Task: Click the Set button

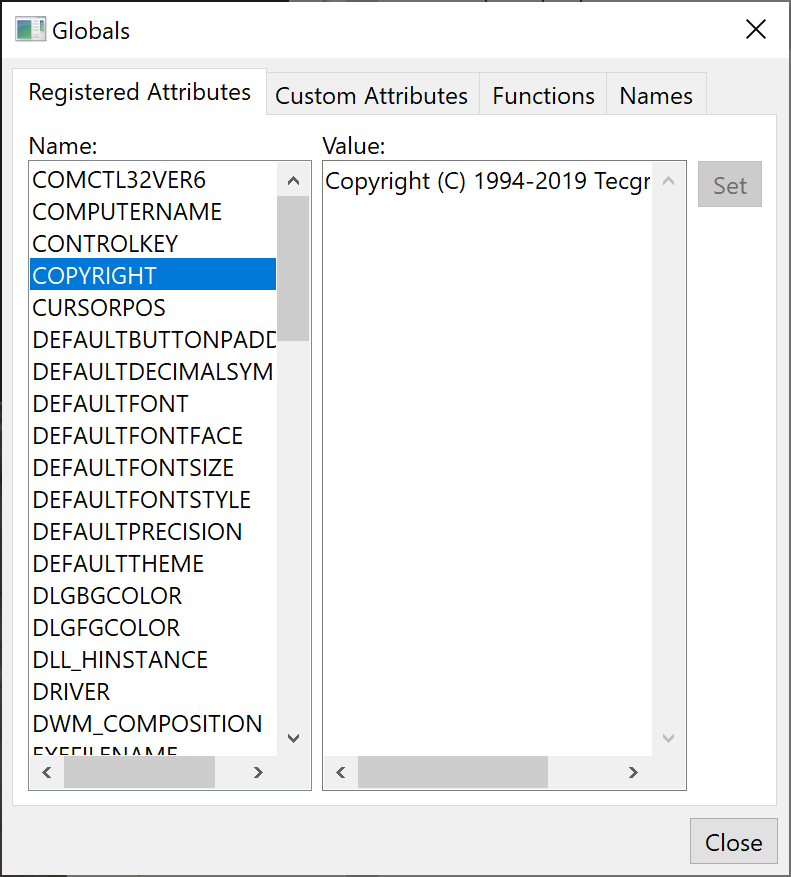Action: point(729,185)
